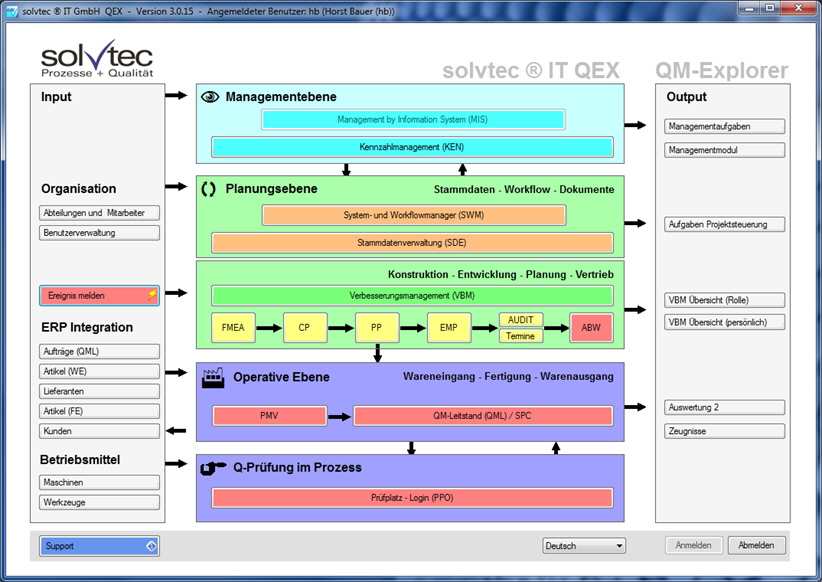Open Lieferanten
Viewport: 822px width, 582px height.
click(x=99, y=391)
